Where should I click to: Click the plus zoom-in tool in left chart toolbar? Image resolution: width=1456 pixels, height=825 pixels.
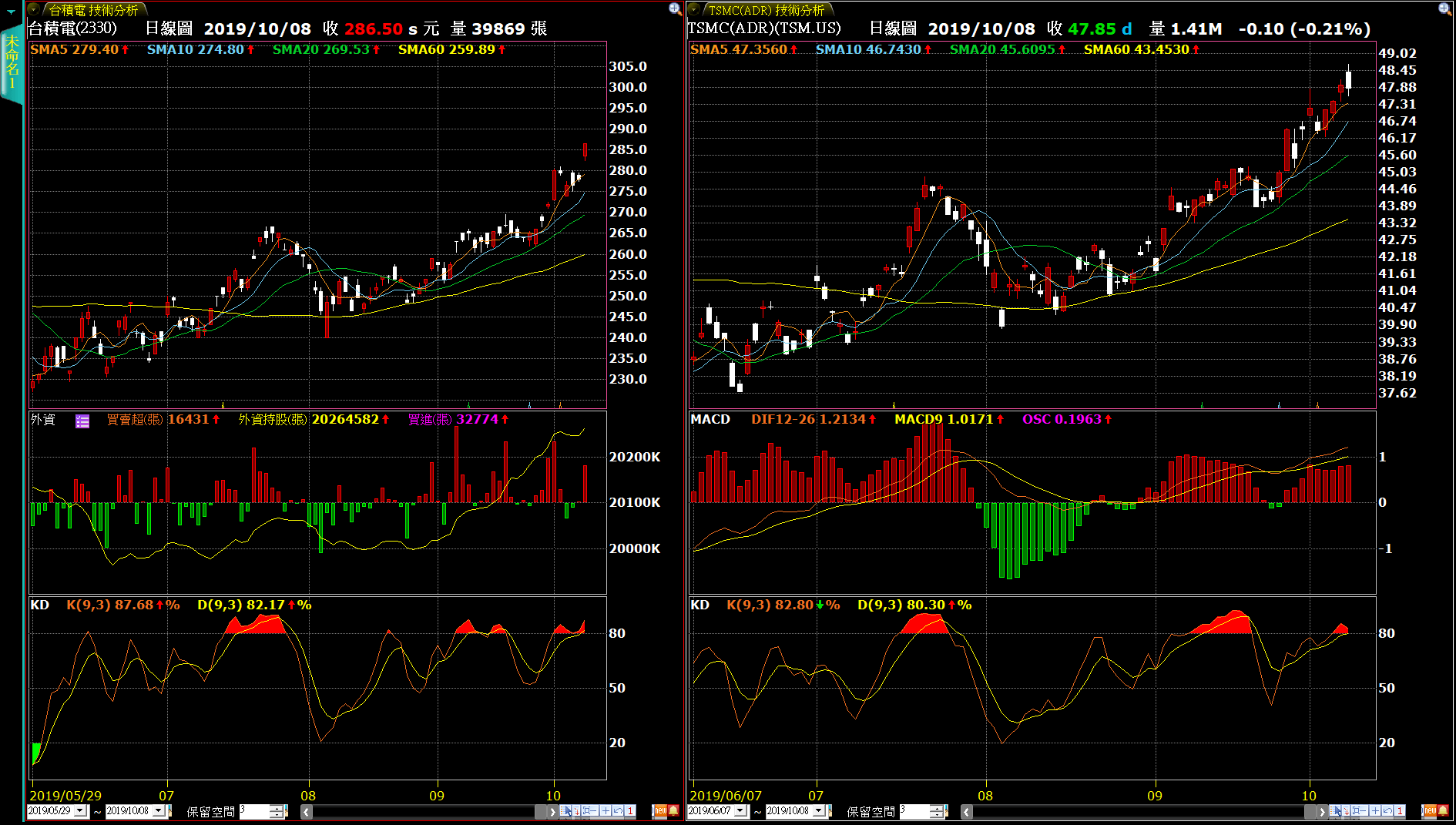[605, 811]
